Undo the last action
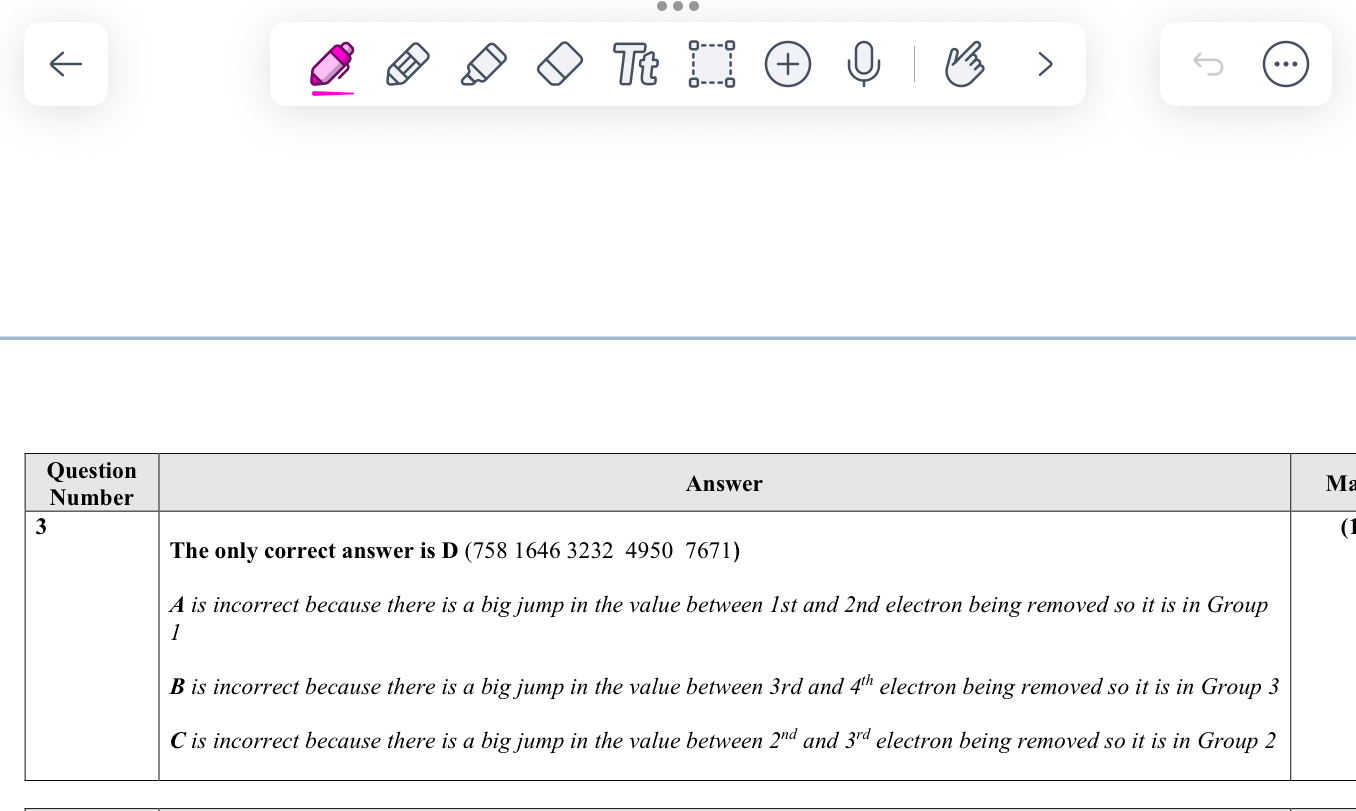The height and width of the screenshot is (811, 1356). click(1208, 65)
